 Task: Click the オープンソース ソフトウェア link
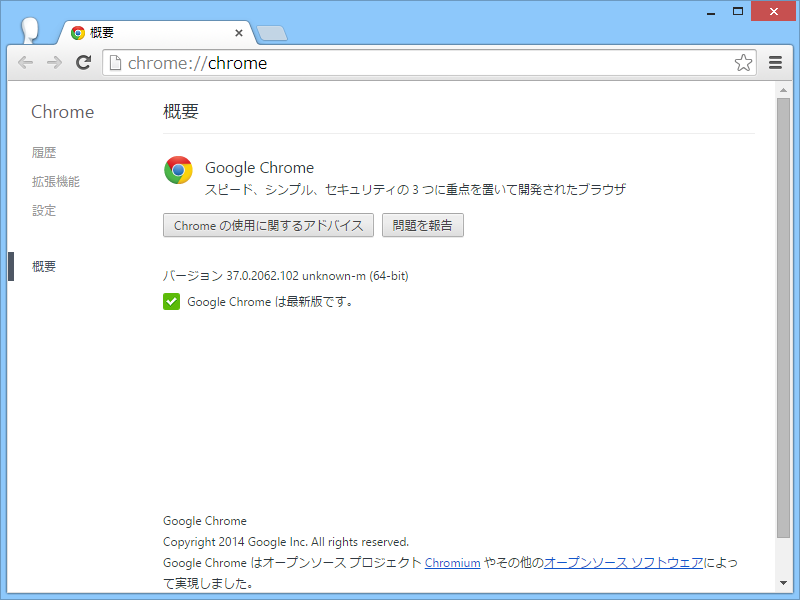coord(623,562)
